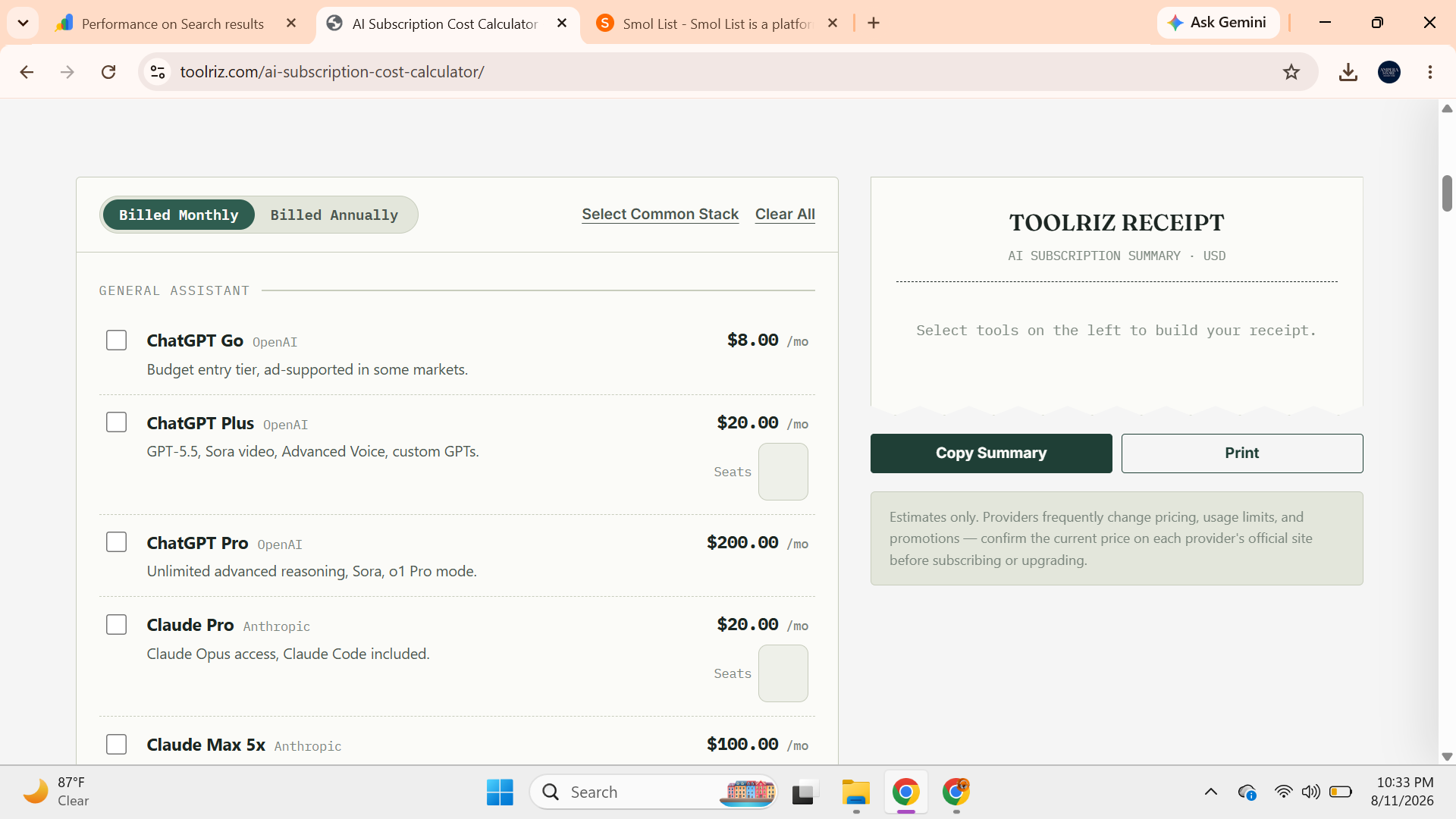The image size is (1456, 819).
Task: Click the $200.00 ChatGPT Pro price
Action: [742, 543]
